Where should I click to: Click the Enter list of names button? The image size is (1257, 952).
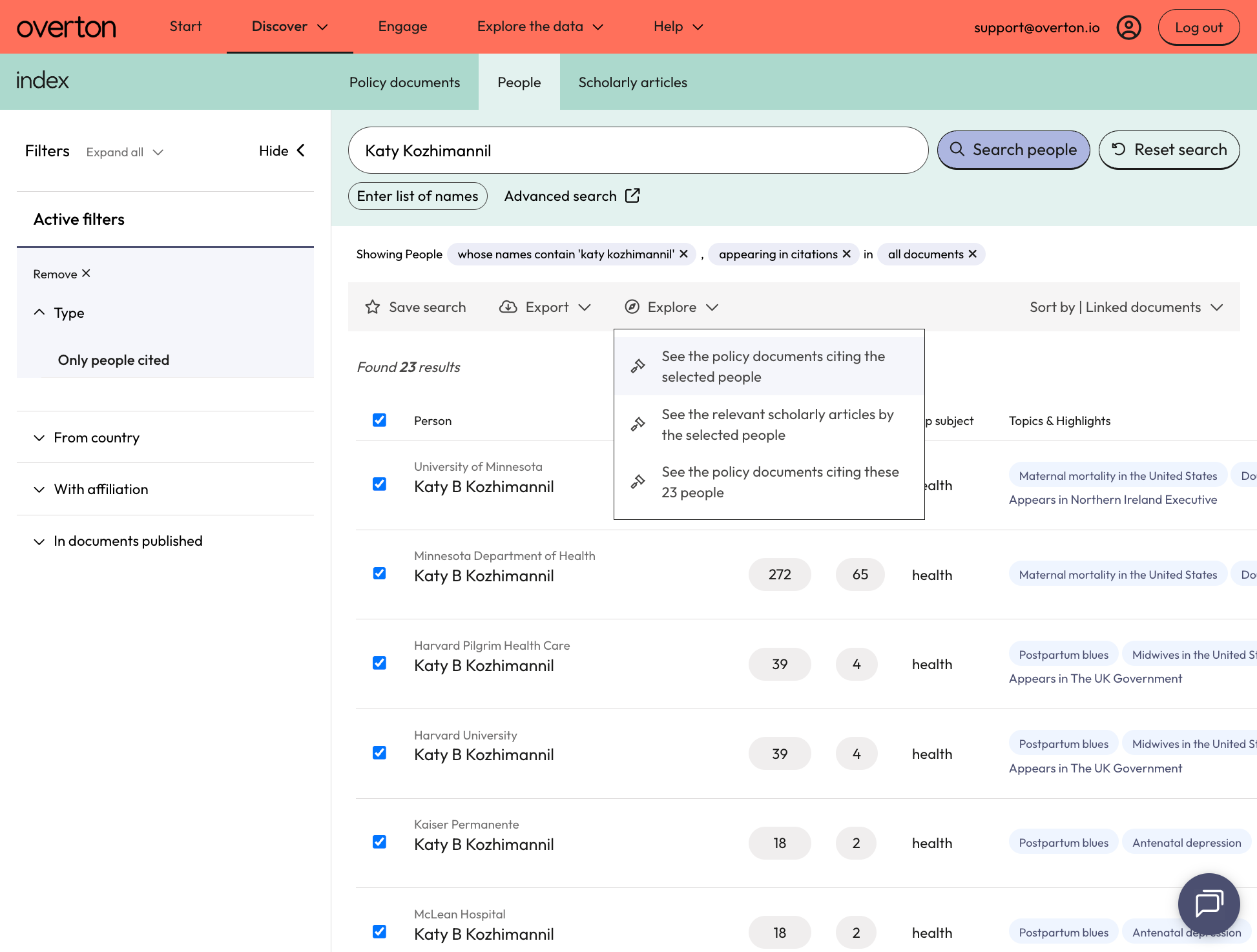(417, 196)
